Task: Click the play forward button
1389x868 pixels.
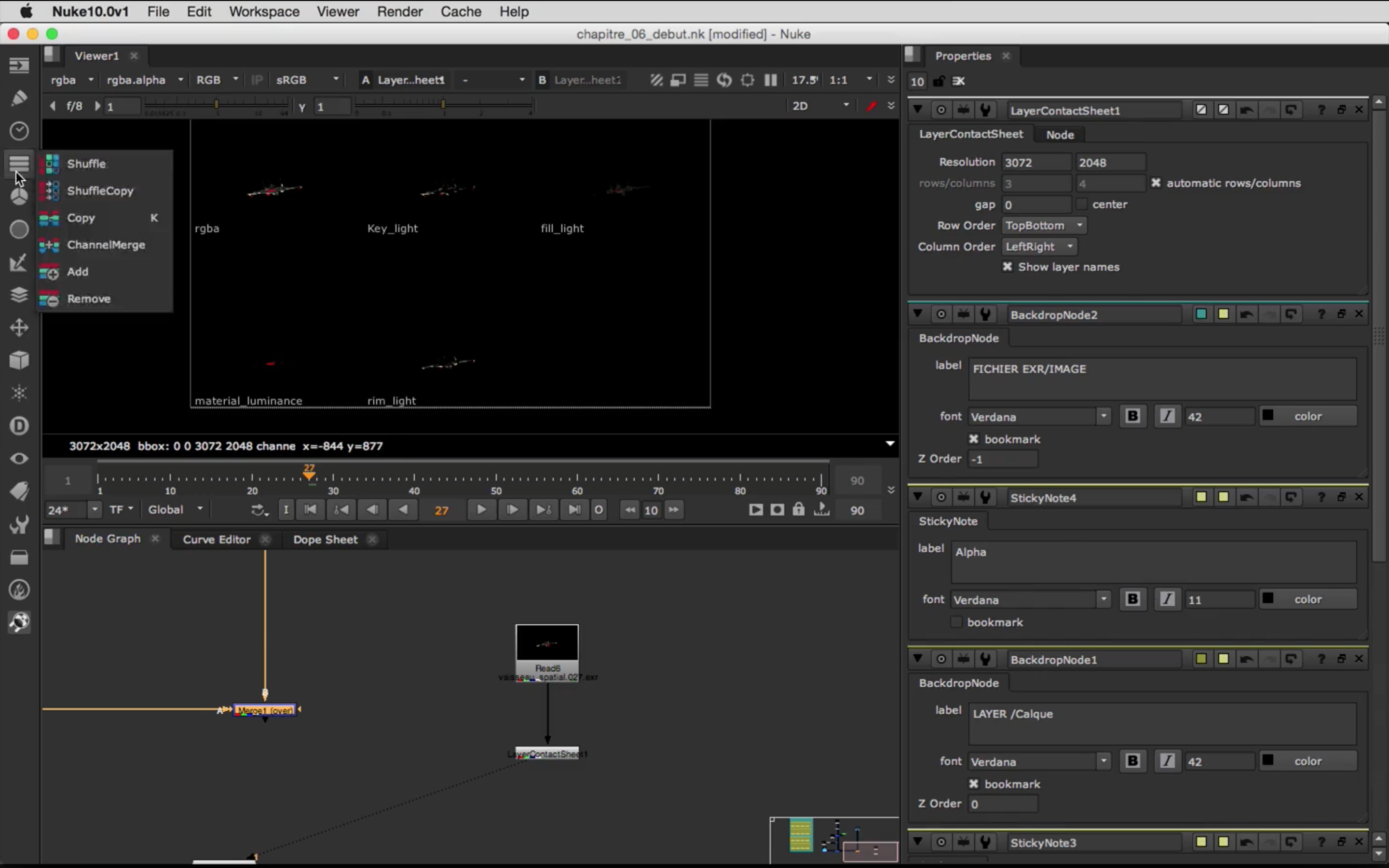Action: [x=481, y=510]
